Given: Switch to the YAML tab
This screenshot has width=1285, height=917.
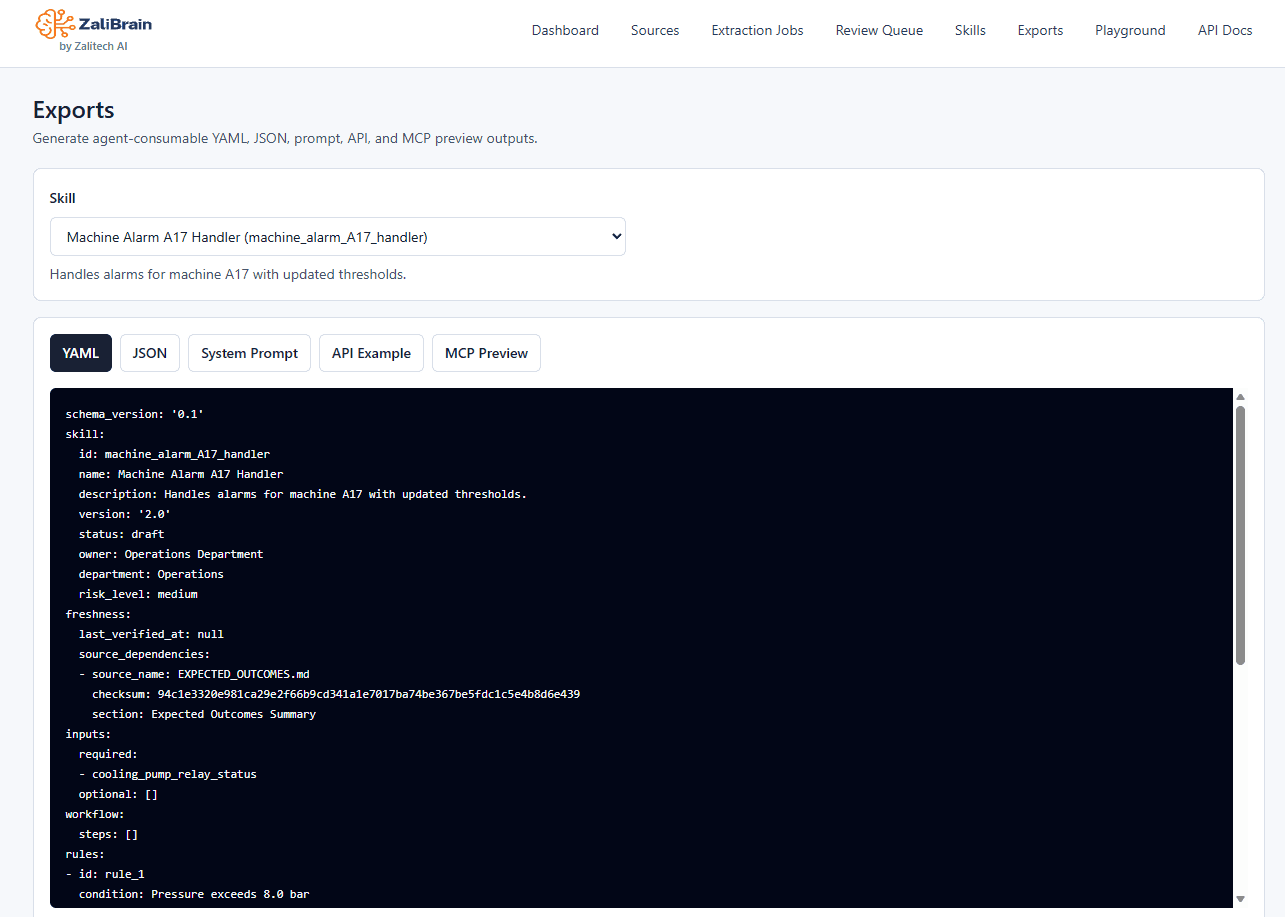Looking at the screenshot, I should point(81,353).
